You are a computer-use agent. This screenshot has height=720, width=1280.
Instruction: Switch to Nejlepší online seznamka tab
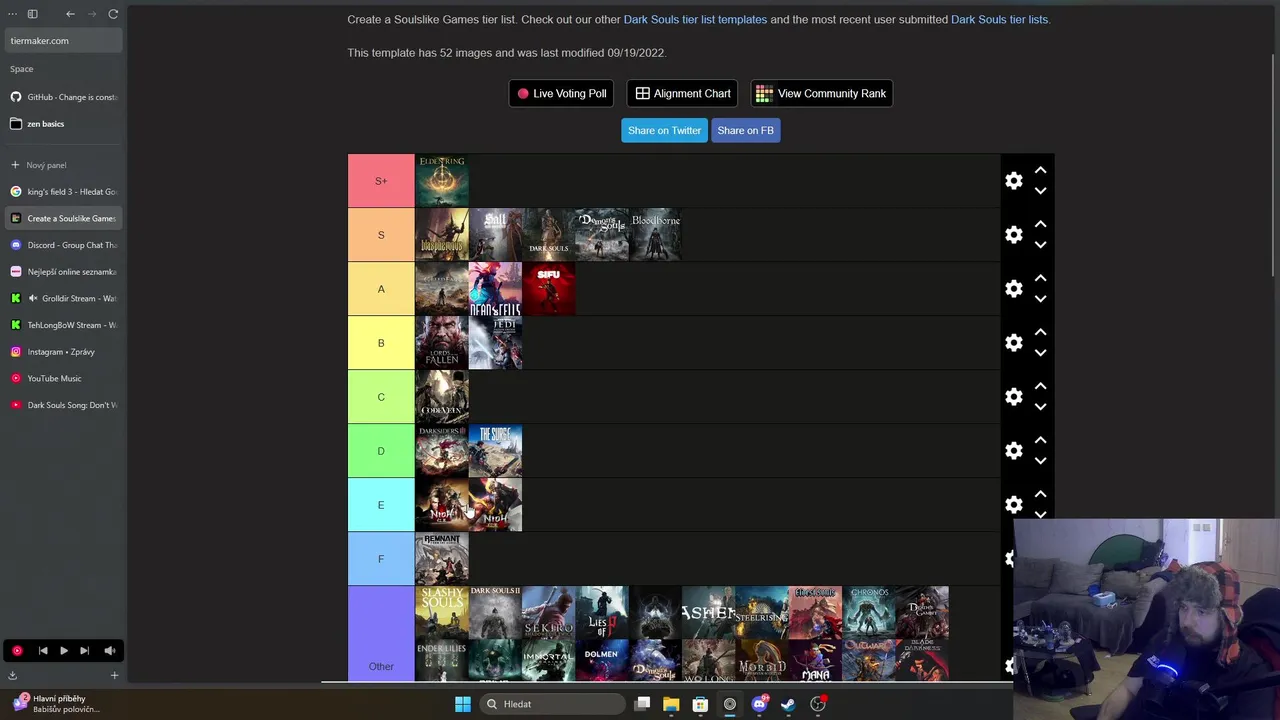click(63, 271)
